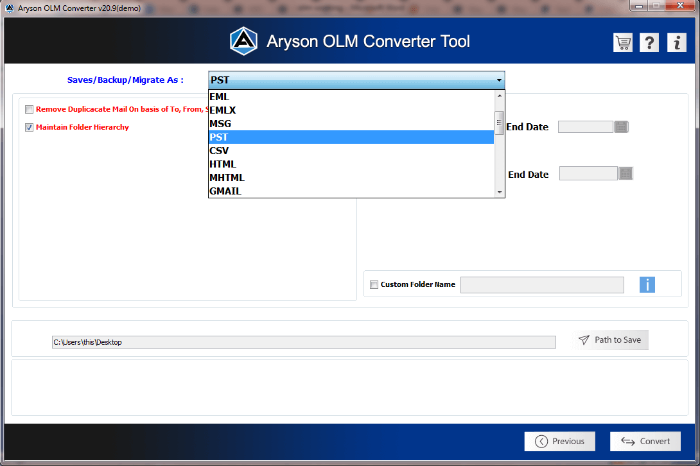Select the highlighted PST option

coord(351,137)
